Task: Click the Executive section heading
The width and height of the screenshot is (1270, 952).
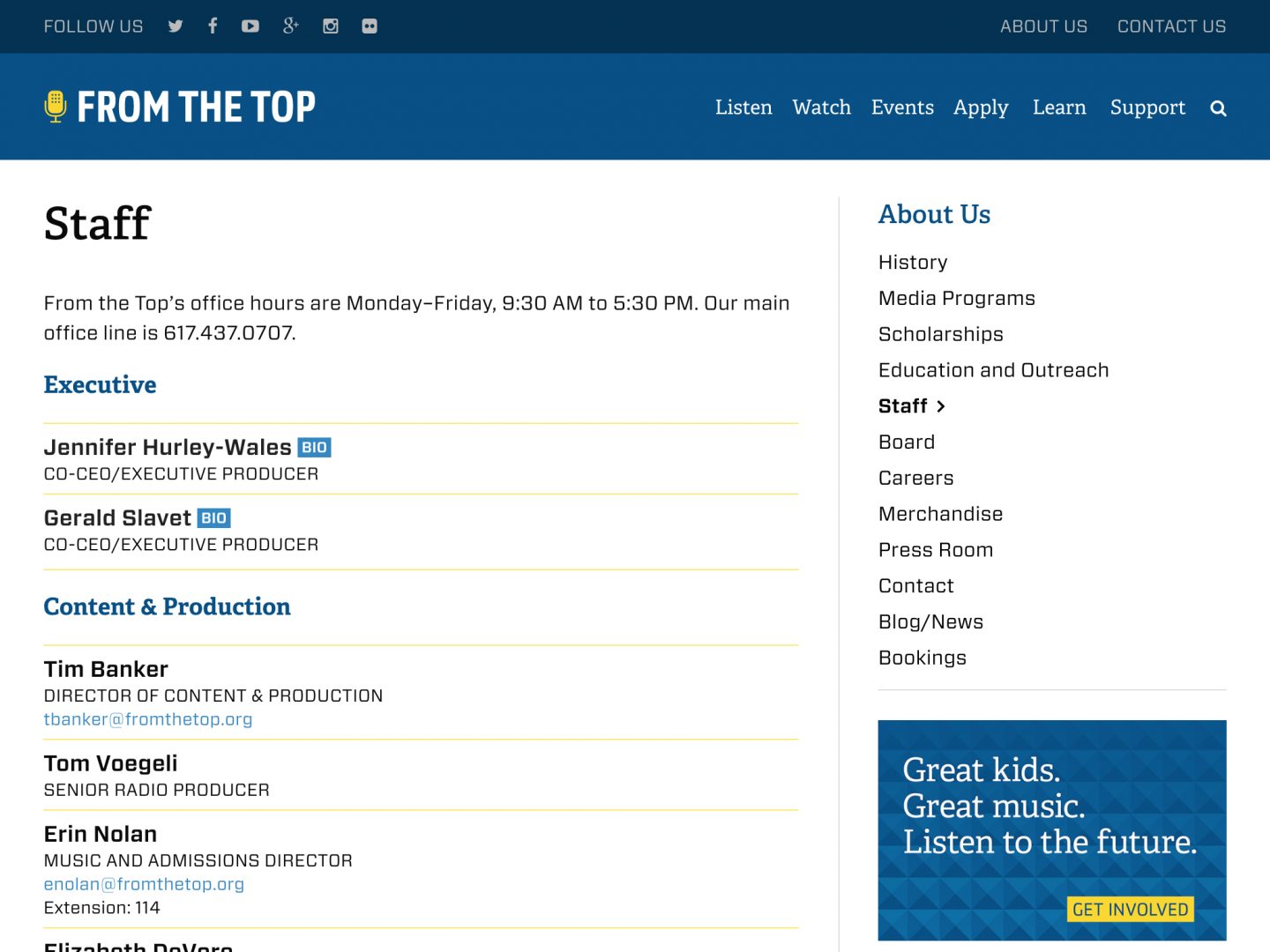Action: [100, 385]
